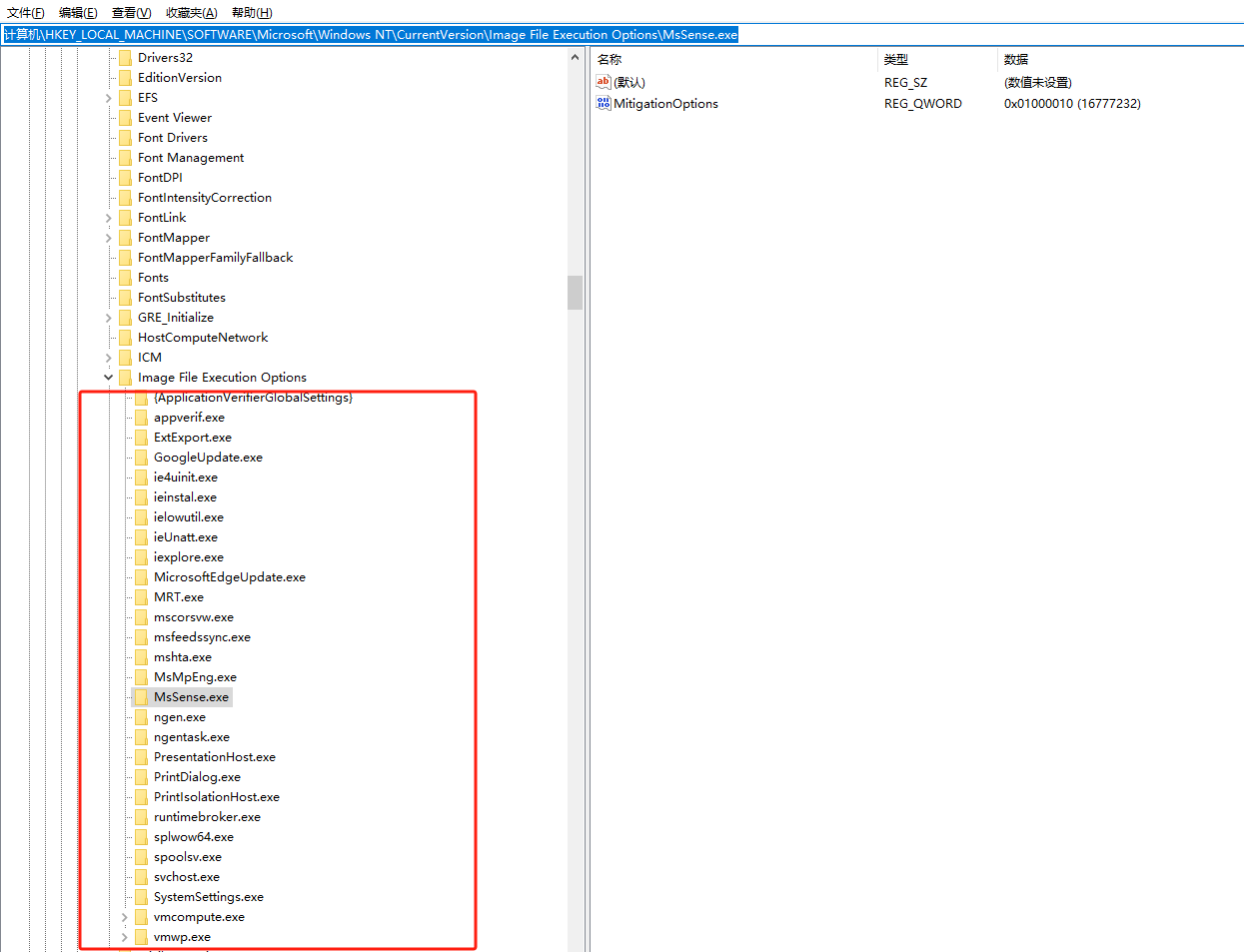
Task: Select the SystemSettings.exe key
Action: click(x=209, y=897)
